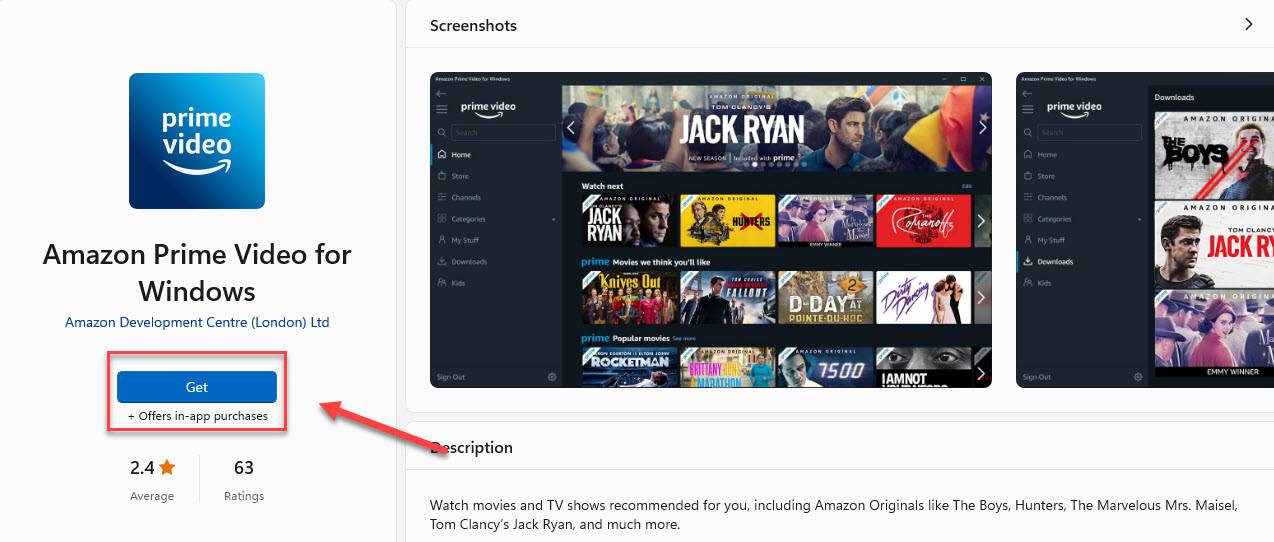The height and width of the screenshot is (542, 1274).
Task: Expand the Screenshots section with its chevron
Action: point(1248,24)
